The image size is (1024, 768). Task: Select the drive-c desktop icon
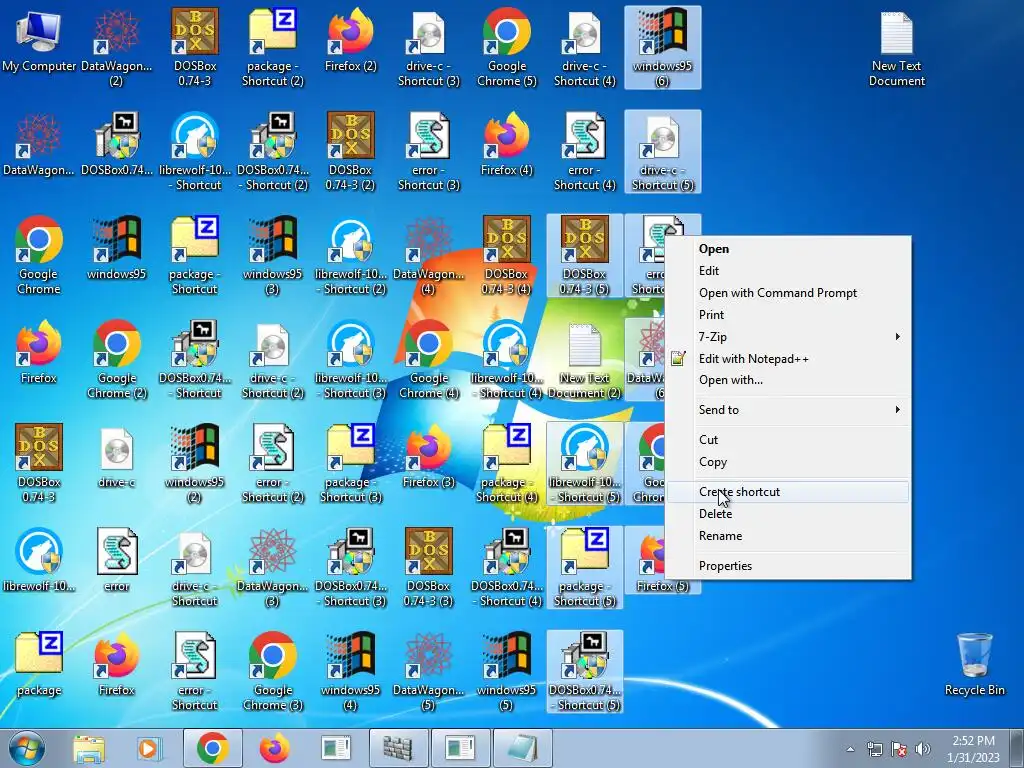(117, 456)
